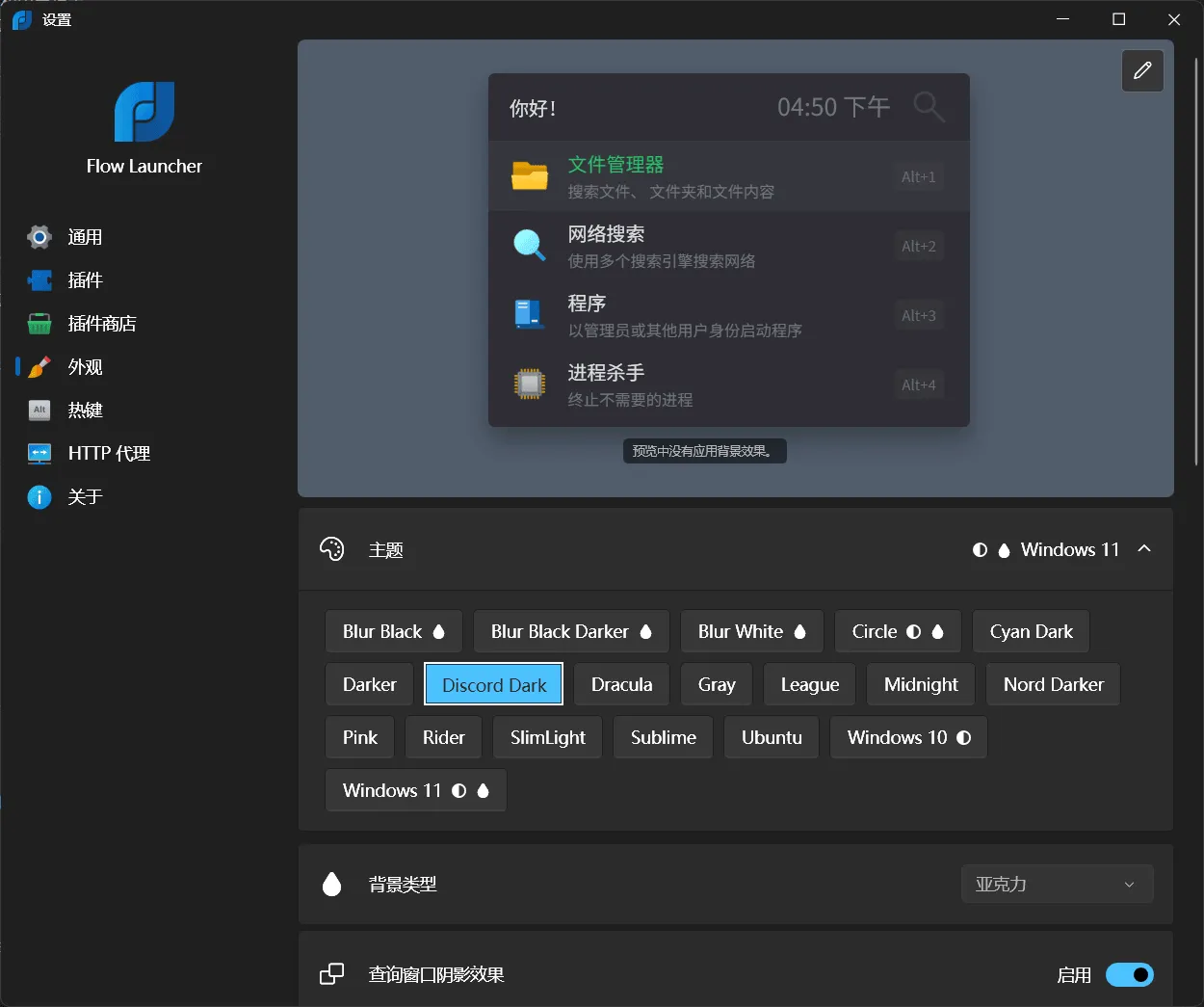
Task: Click the 查询窗口阴影效果 label
Action: tap(436, 975)
